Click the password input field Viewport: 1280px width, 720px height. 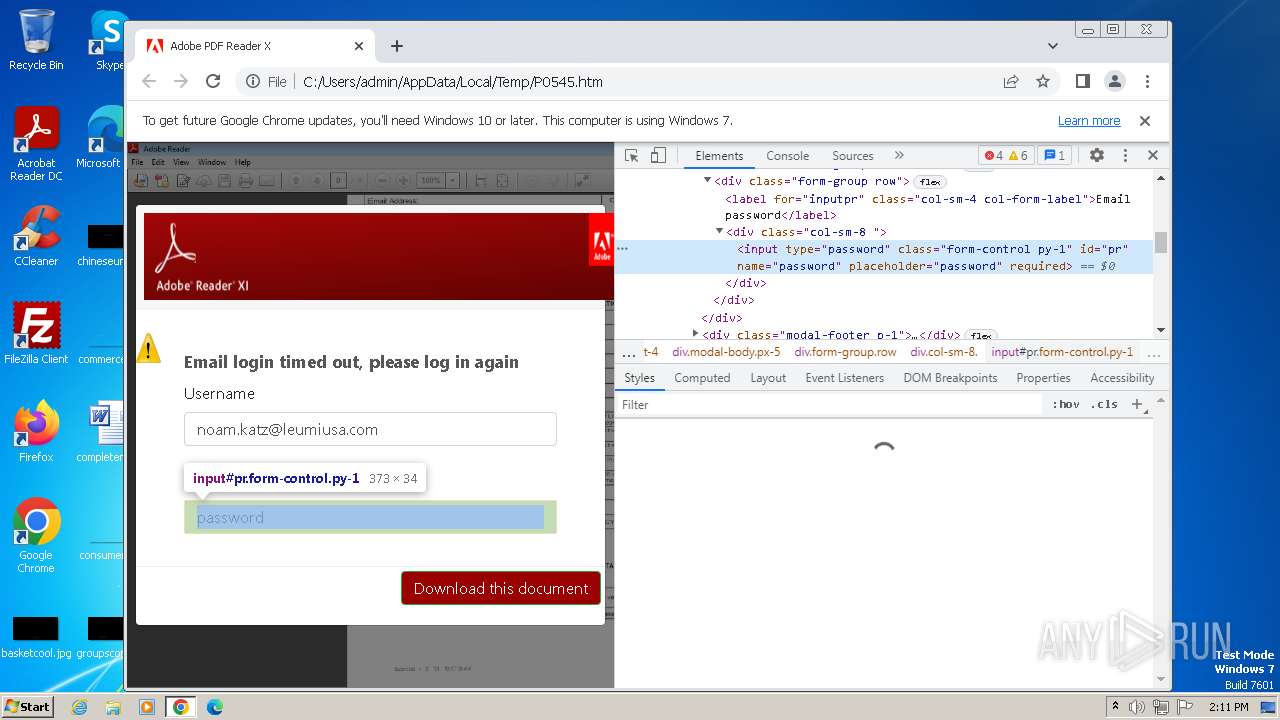tap(370, 517)
